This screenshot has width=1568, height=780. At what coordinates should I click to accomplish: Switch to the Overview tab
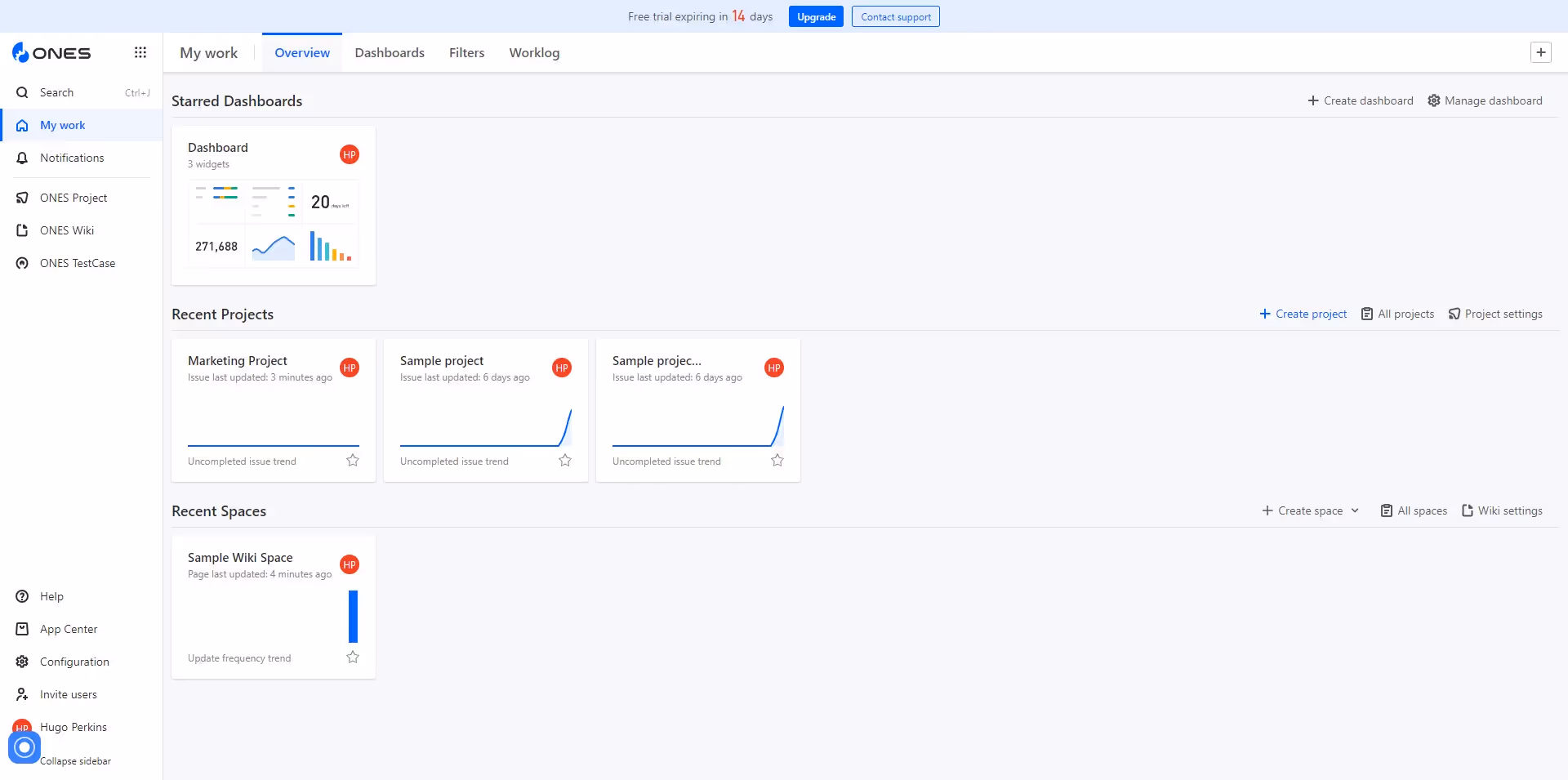[302, 52]
